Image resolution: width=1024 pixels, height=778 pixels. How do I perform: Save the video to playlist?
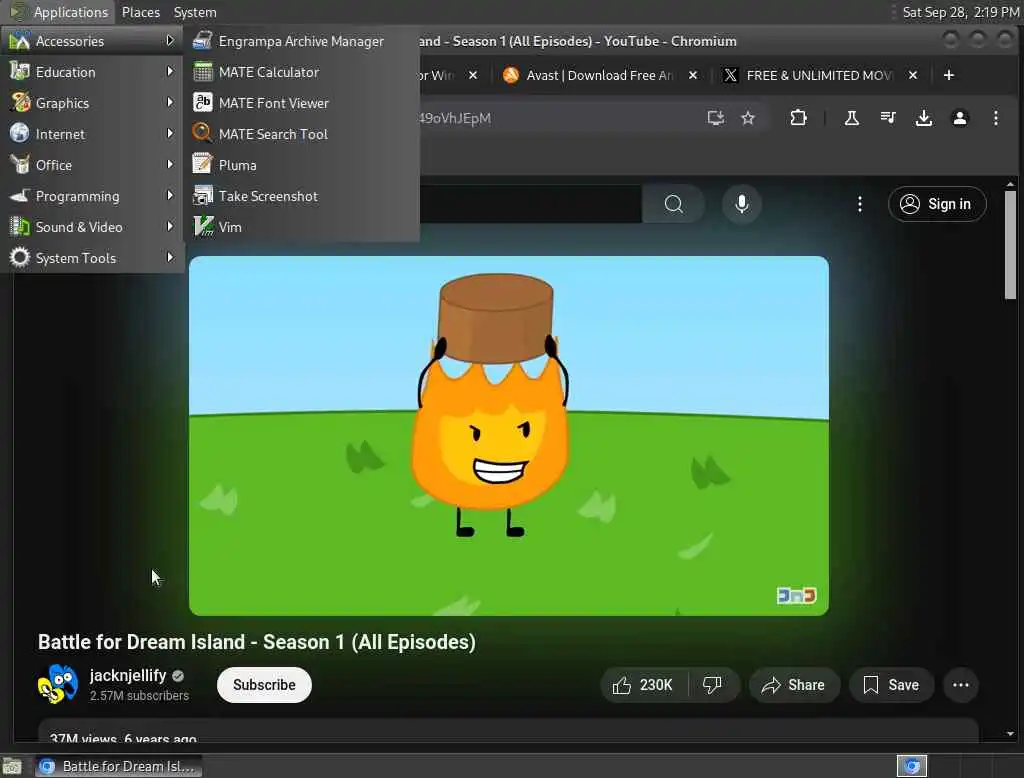[891, 685]
